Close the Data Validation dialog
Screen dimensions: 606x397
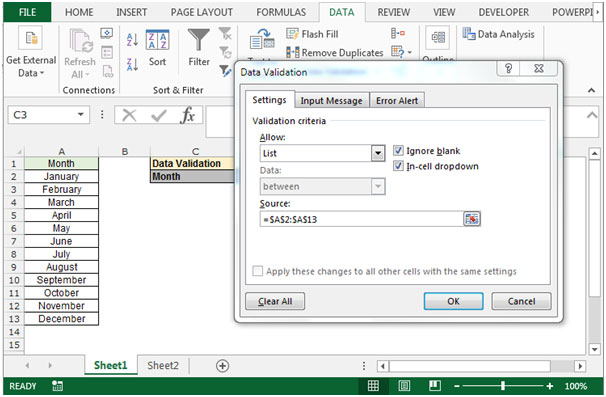coord(539,68)
